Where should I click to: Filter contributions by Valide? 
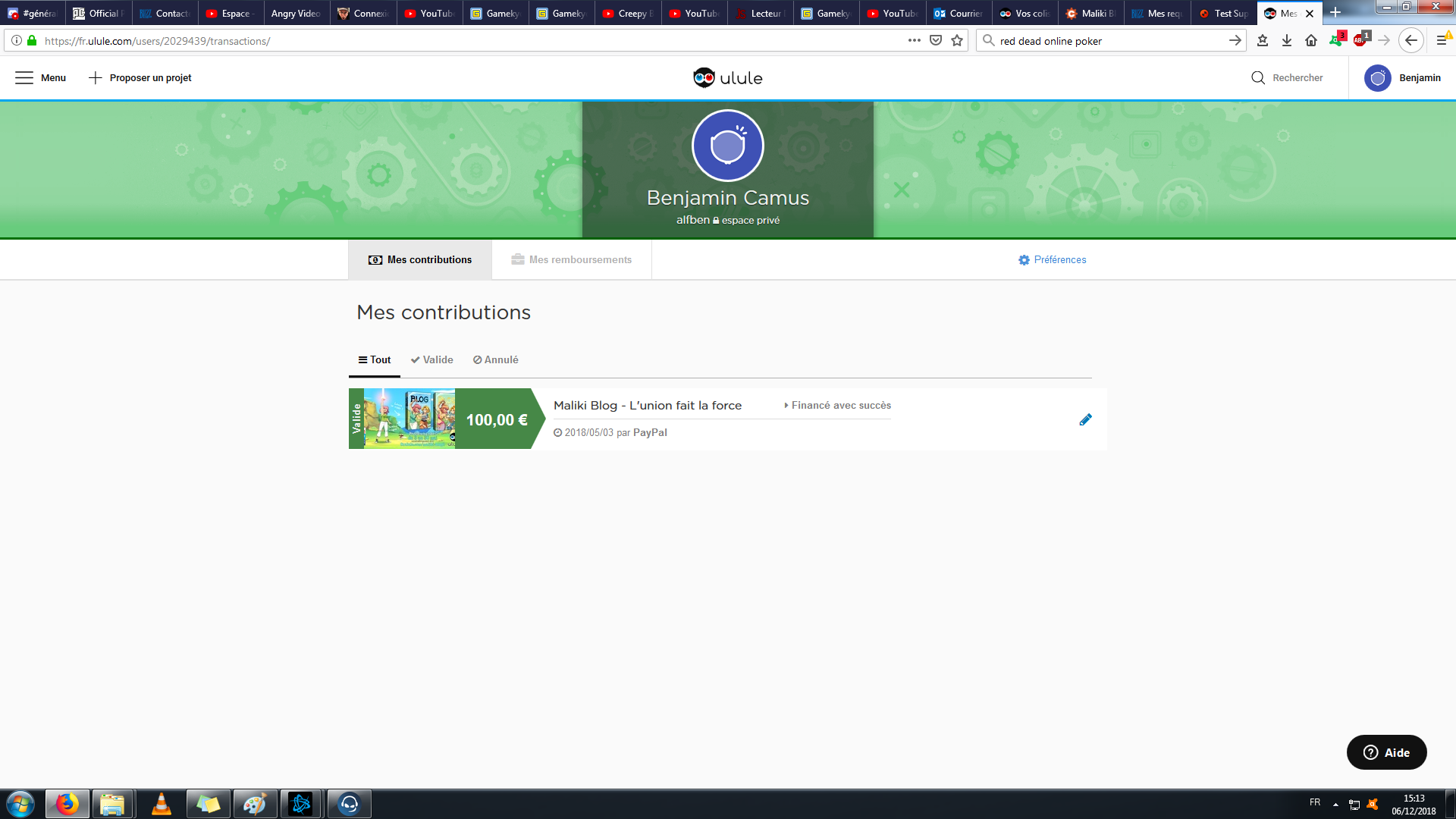[x=431, y=359]
